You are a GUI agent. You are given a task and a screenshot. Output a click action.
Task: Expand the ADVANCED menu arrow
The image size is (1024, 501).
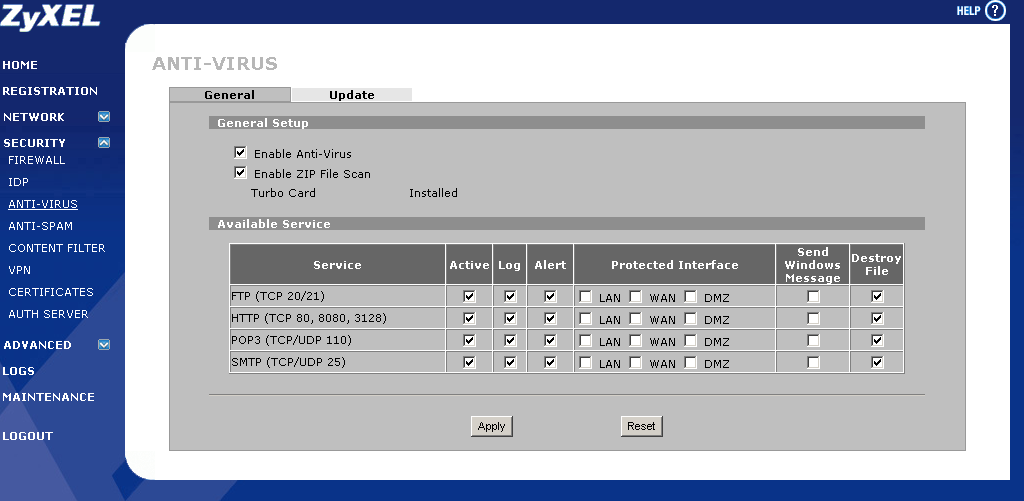pyautogui.click(x=104, y=344)
